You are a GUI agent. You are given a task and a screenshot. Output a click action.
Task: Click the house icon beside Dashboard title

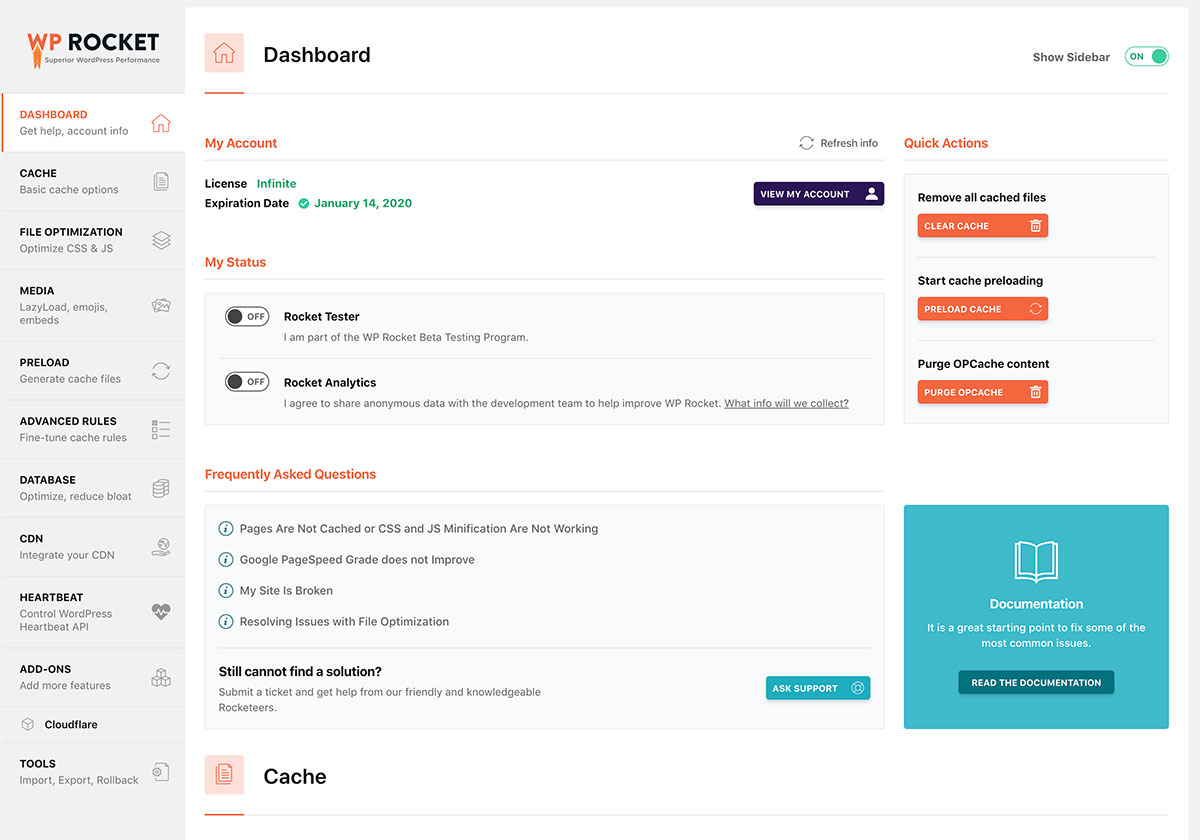[224, 54]
